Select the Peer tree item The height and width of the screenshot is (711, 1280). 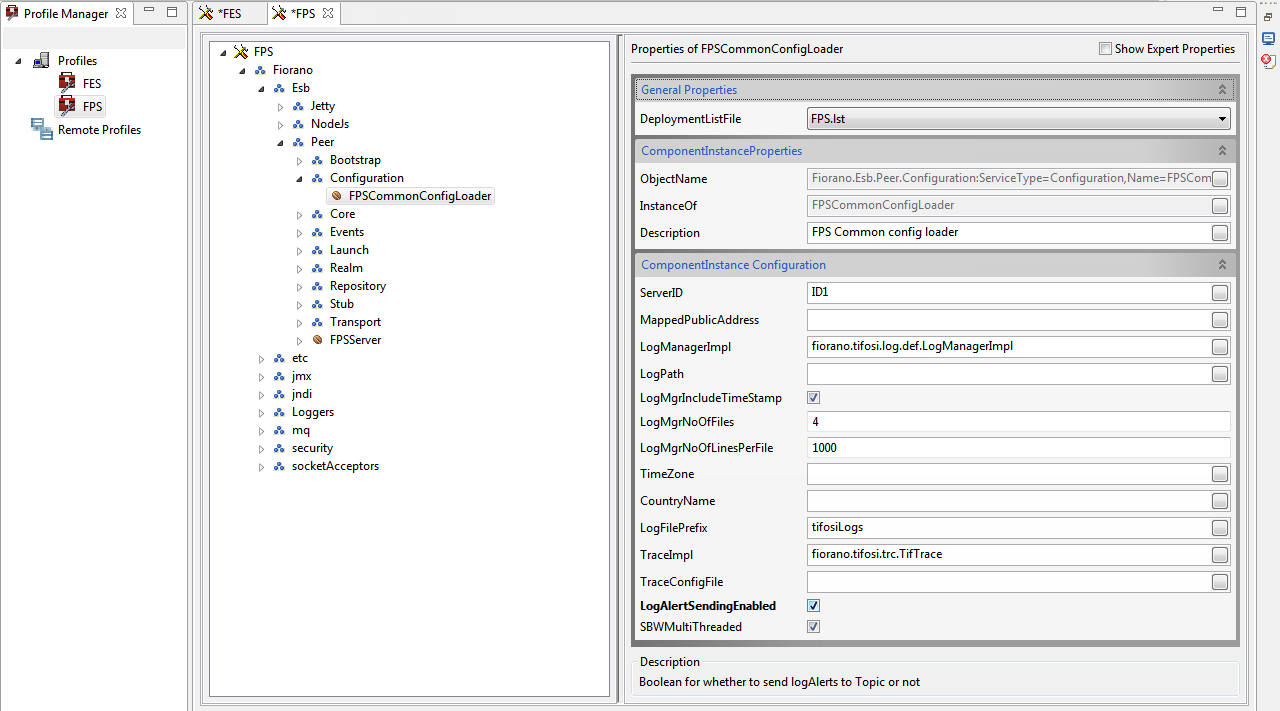click(322, 142)
